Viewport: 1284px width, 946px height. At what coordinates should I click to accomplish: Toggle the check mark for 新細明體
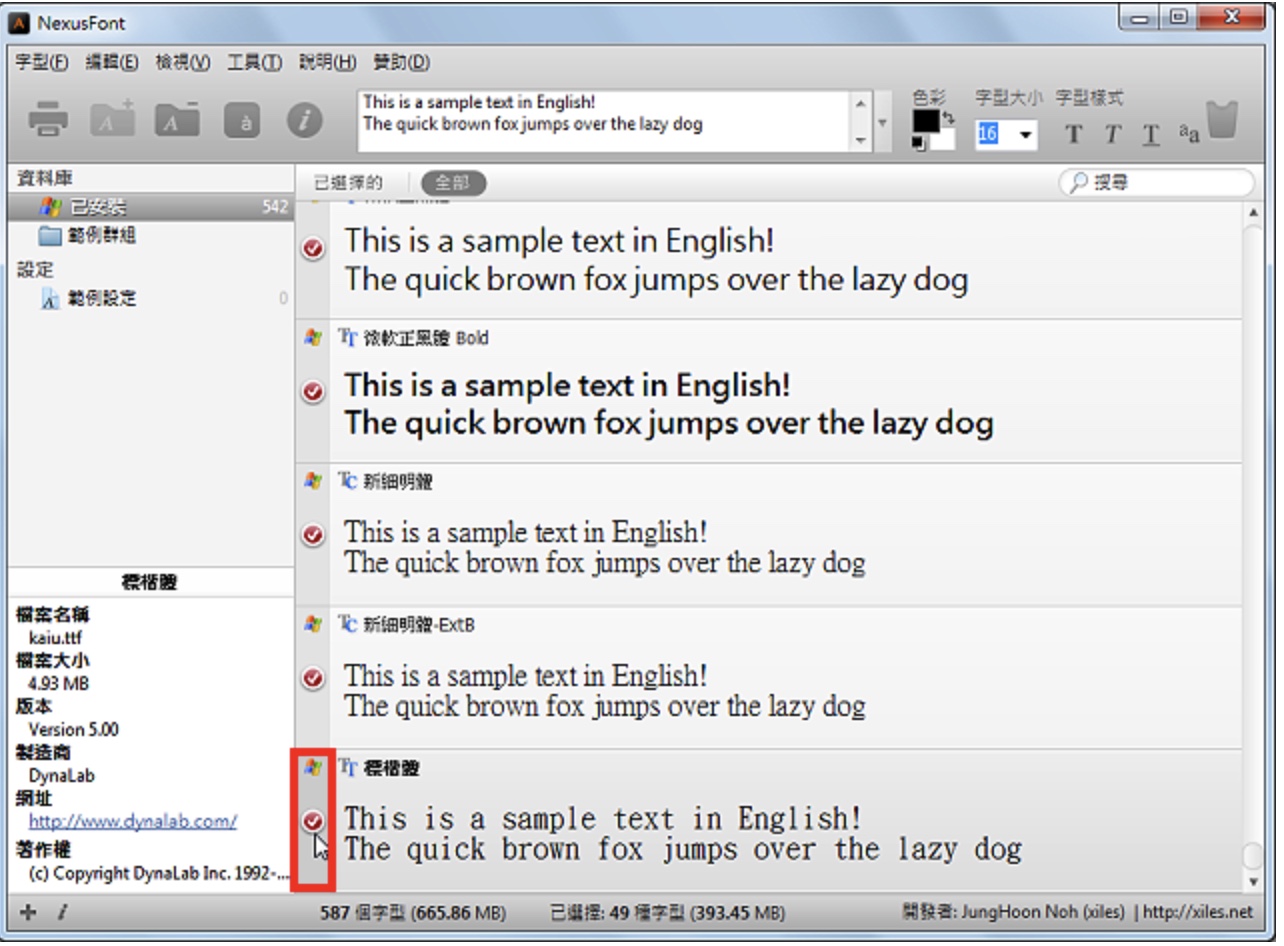point(313,535)
